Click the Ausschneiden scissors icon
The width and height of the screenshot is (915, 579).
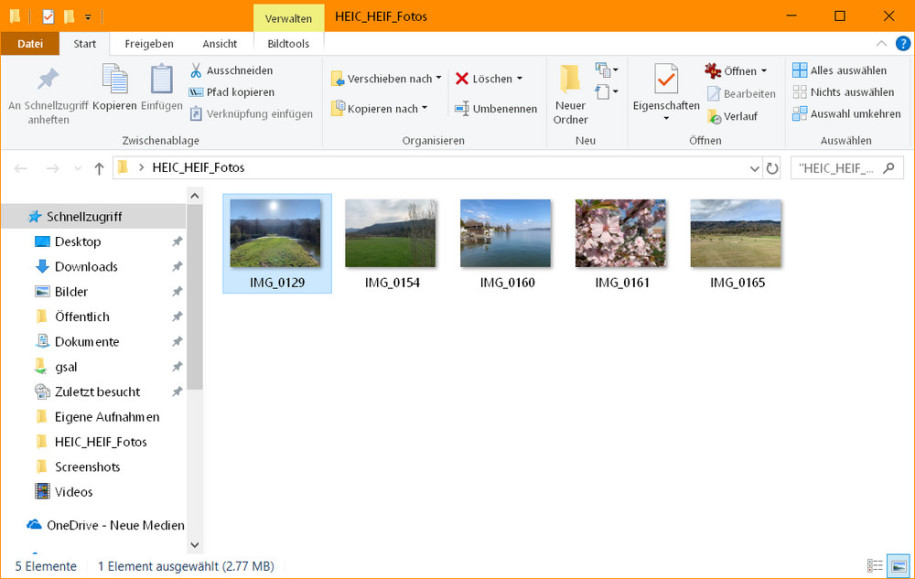pyautogui.click(x=197, y=71)
